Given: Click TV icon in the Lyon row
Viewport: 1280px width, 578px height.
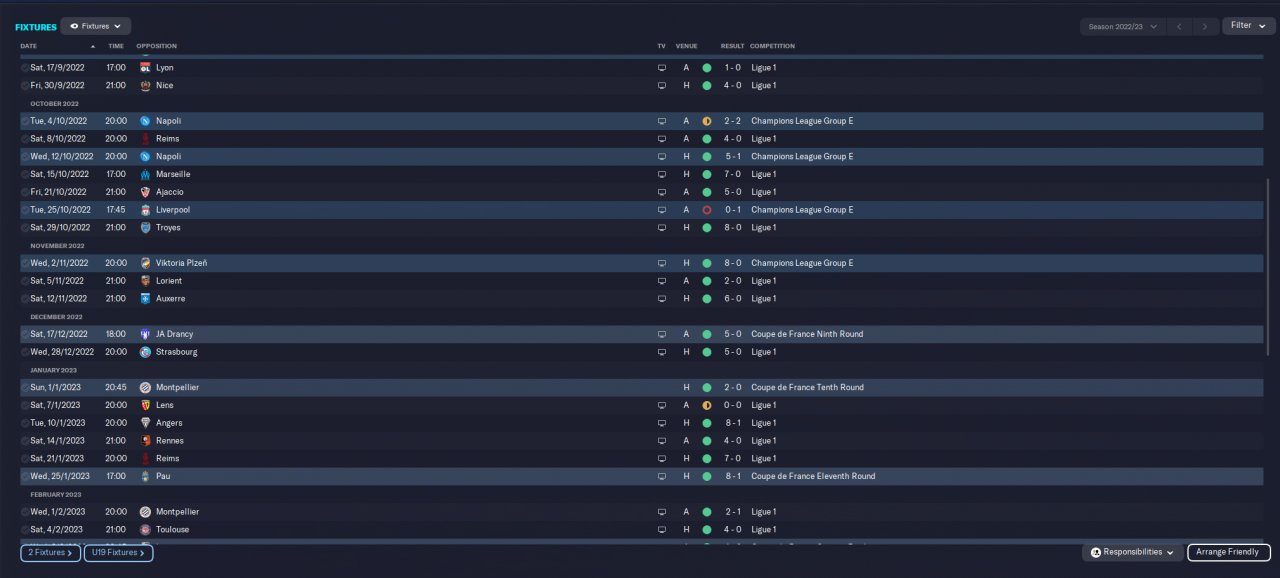Looking at the screenshot, I should tap(661, 68).
